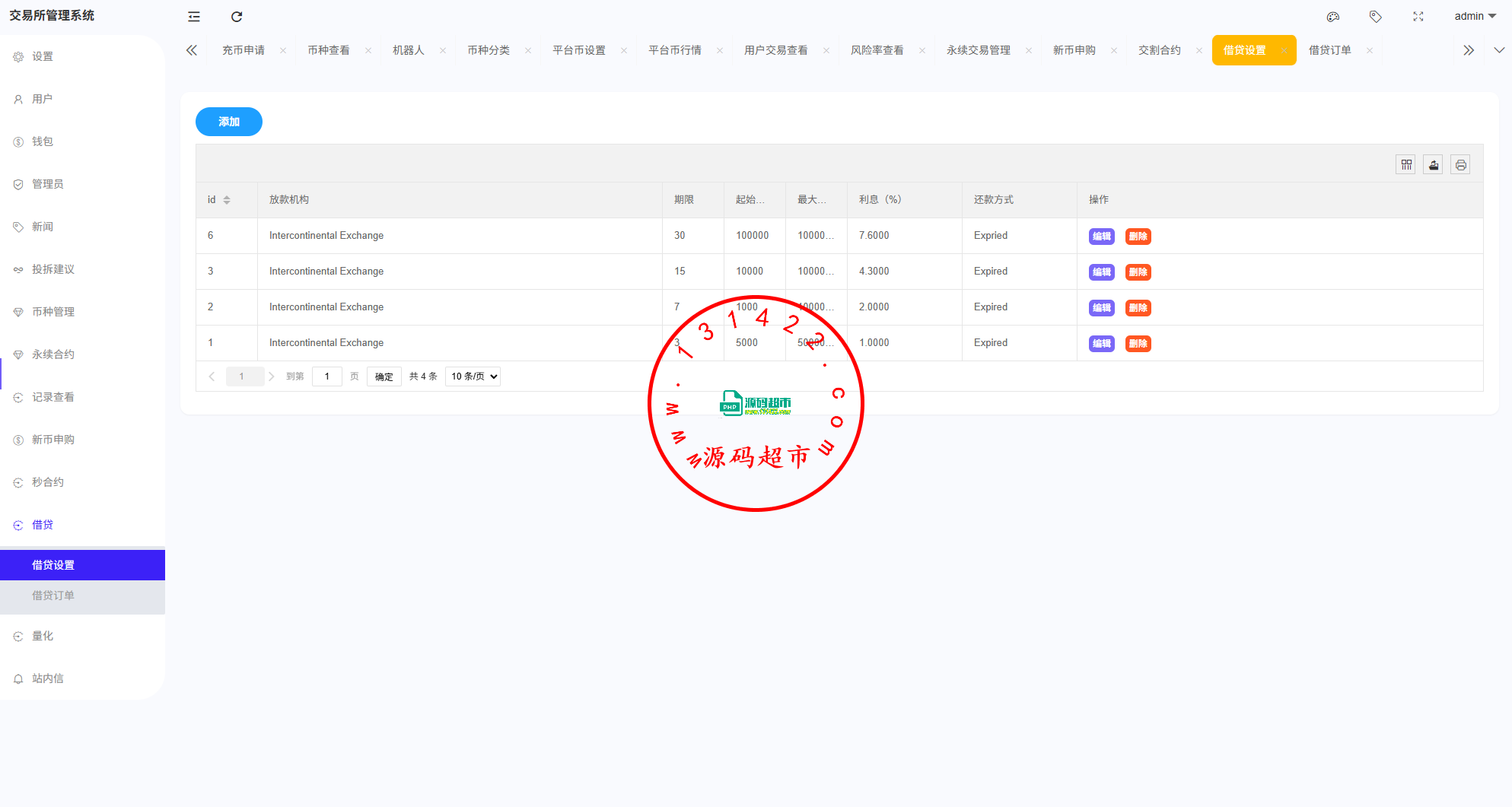Expand the tab options chevron at far right
This screenshot has height=807, width=1512.
1498,50
